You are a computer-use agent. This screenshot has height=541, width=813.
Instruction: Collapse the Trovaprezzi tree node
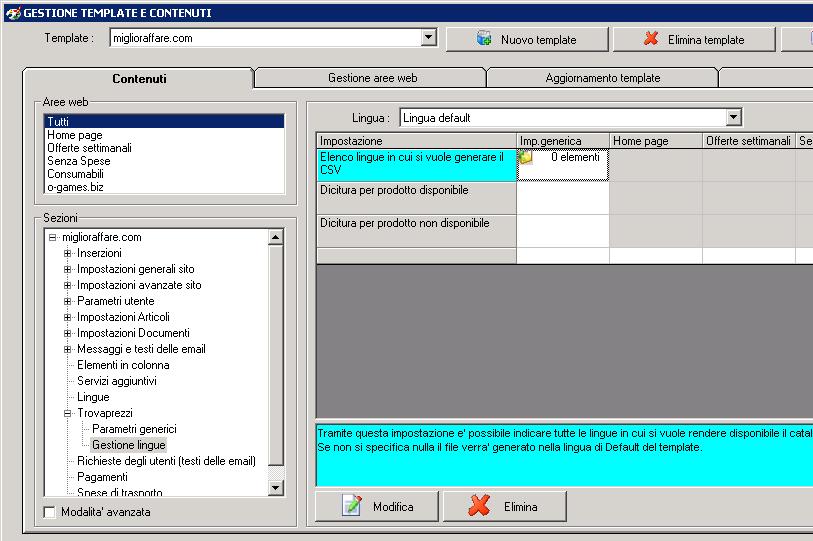click(67, 414)
